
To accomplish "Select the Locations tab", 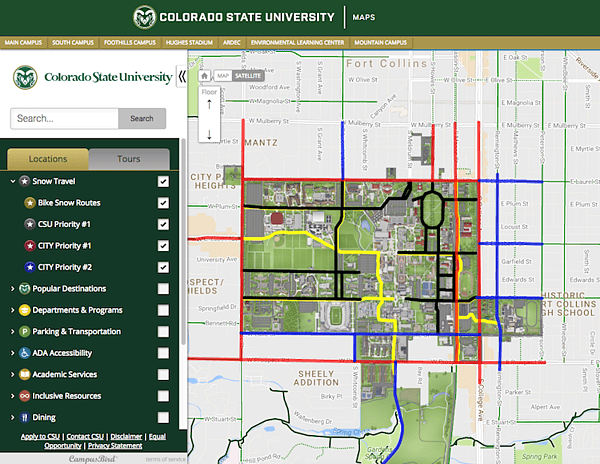I will [x=48, y=159].
